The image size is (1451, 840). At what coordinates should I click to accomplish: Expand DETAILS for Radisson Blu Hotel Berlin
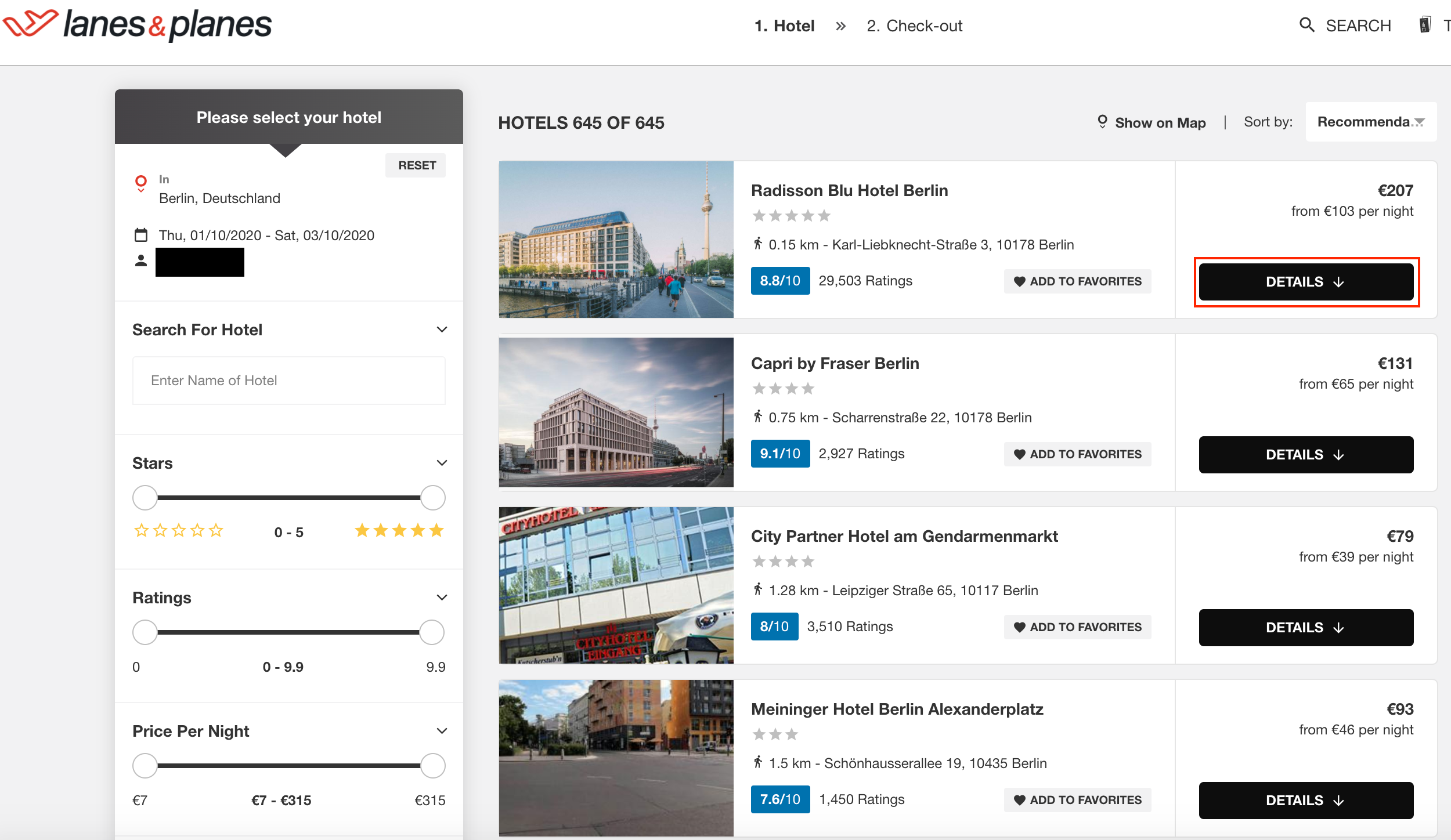coord(1306,282)
